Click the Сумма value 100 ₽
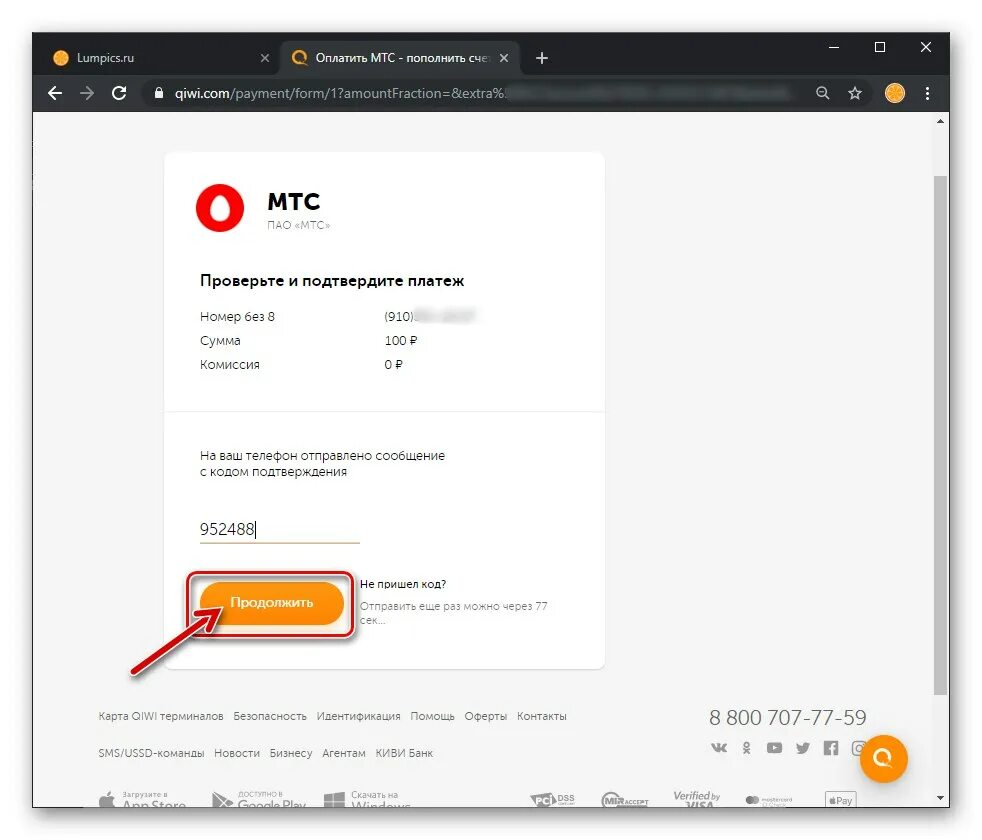The height and width of the screenshot is (840, 982). pos(401,341)
